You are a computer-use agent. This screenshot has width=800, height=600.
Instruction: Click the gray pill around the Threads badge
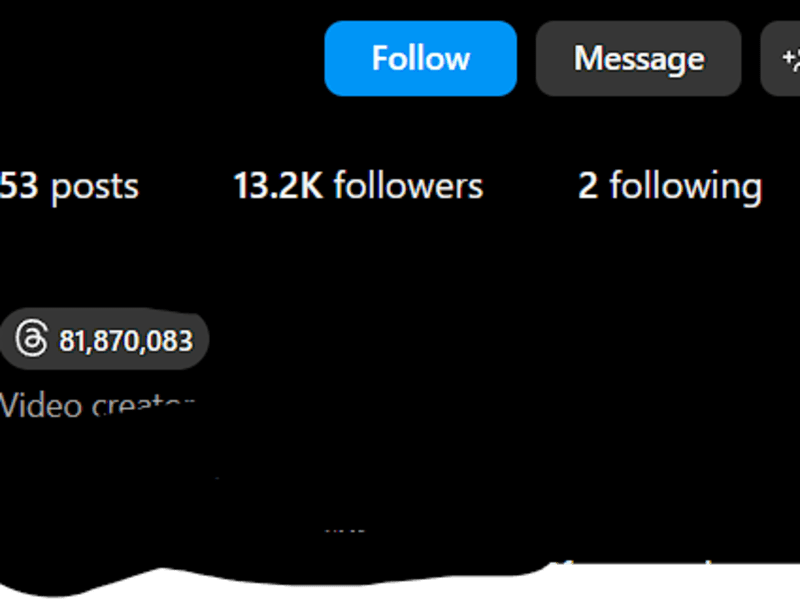(104, 339)
